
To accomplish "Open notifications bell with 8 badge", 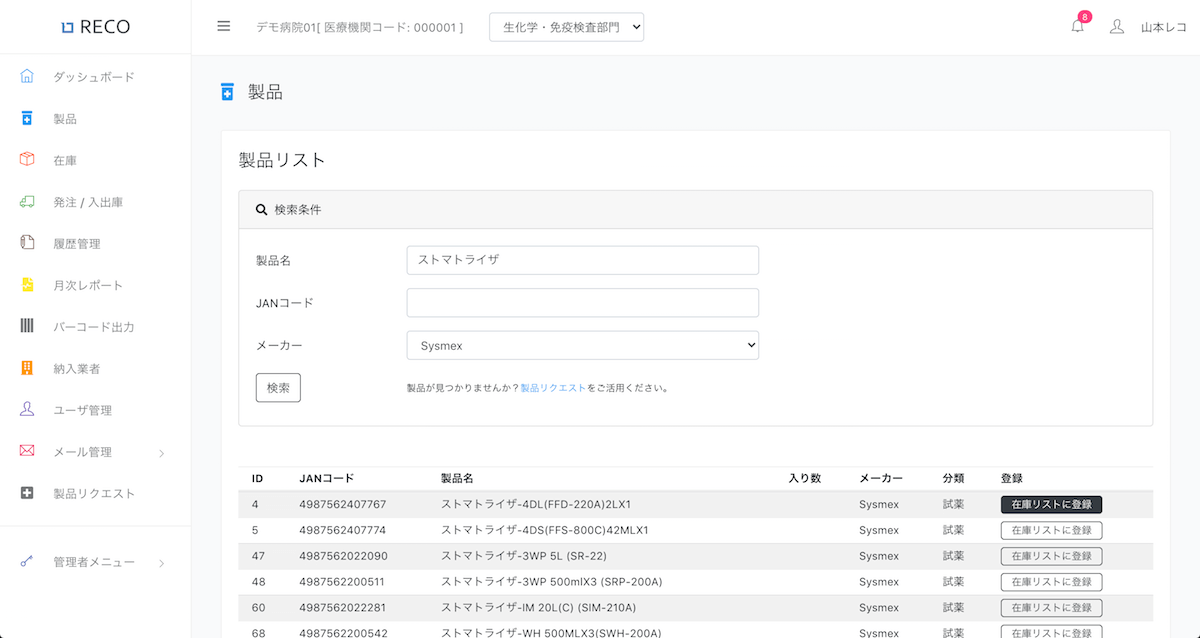I will pyautogui.click(x=1077, y=27).
